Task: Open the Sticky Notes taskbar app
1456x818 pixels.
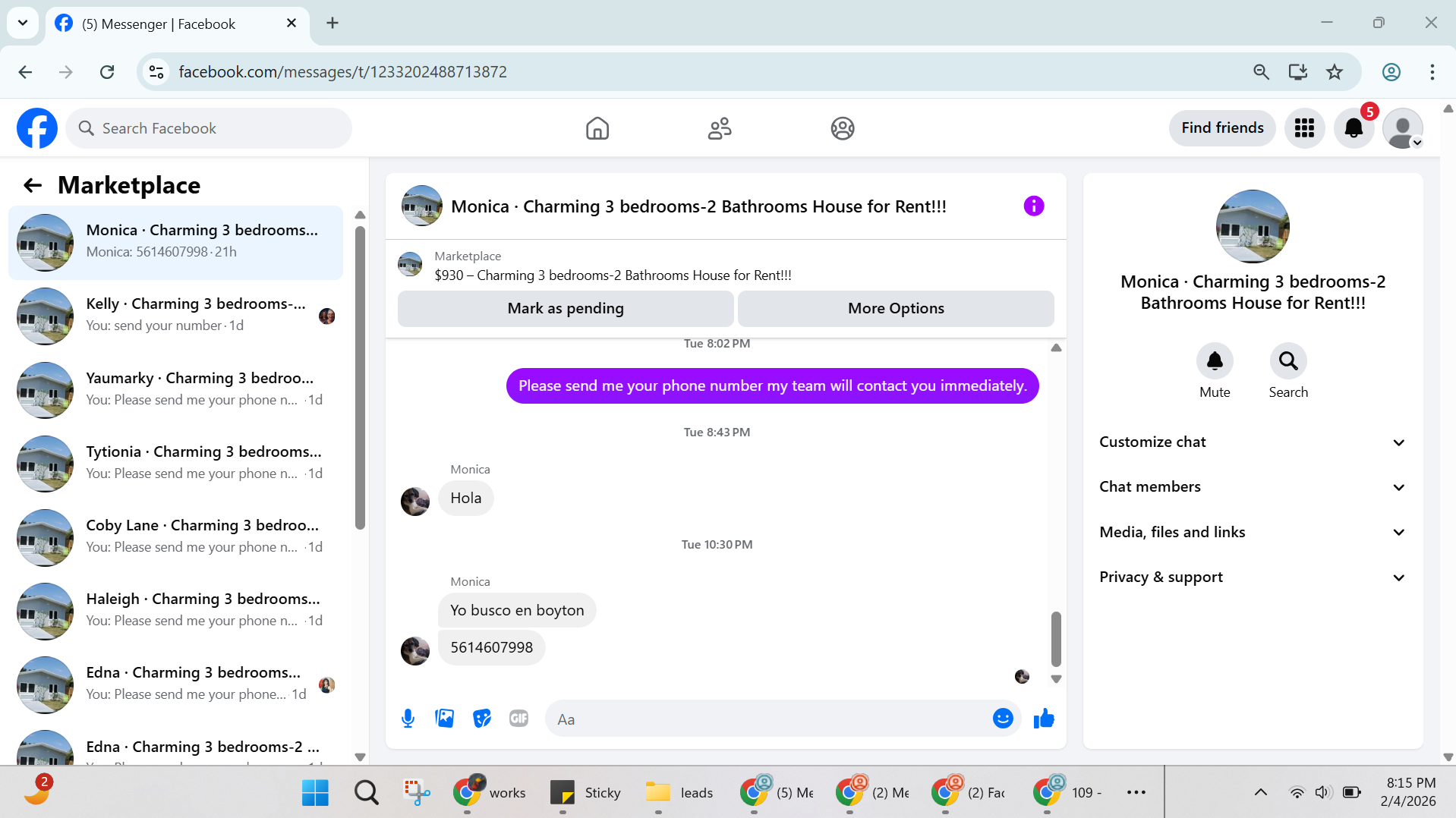Action: (585, 792)
